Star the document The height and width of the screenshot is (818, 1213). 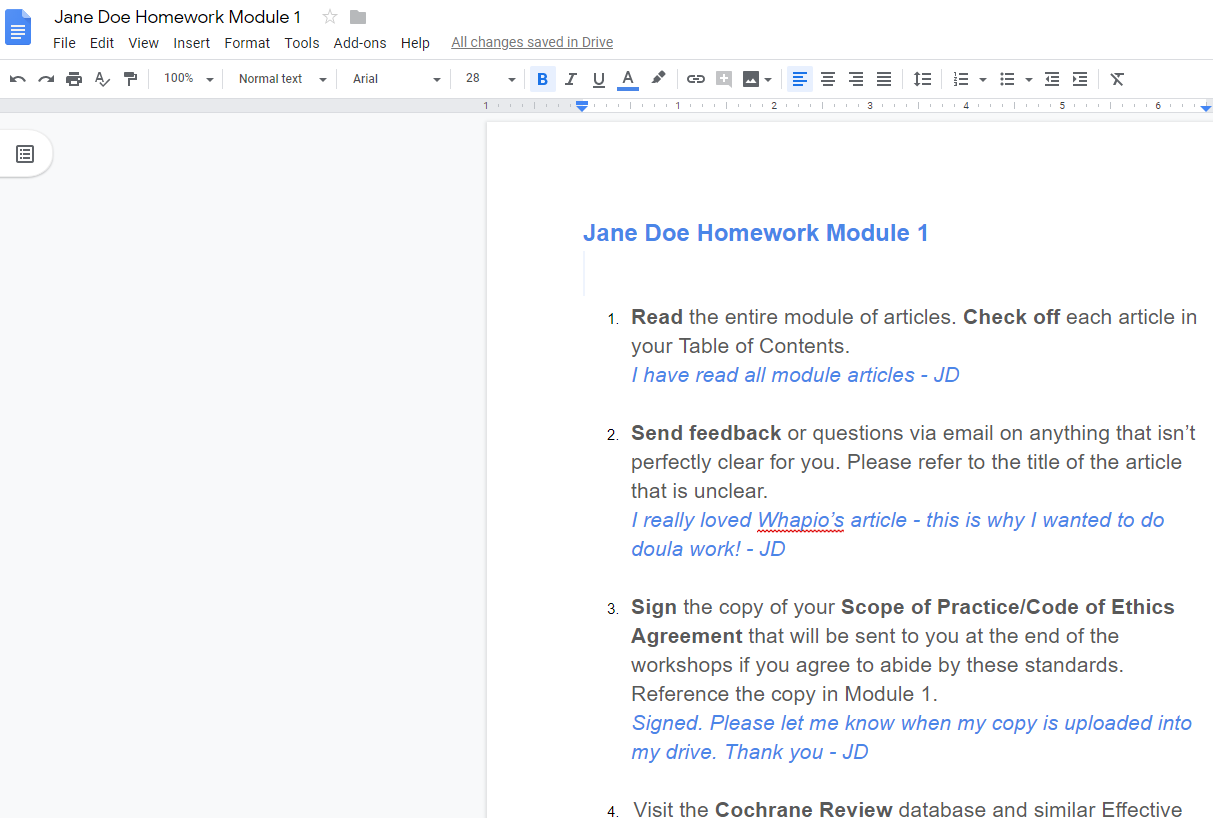330,17
